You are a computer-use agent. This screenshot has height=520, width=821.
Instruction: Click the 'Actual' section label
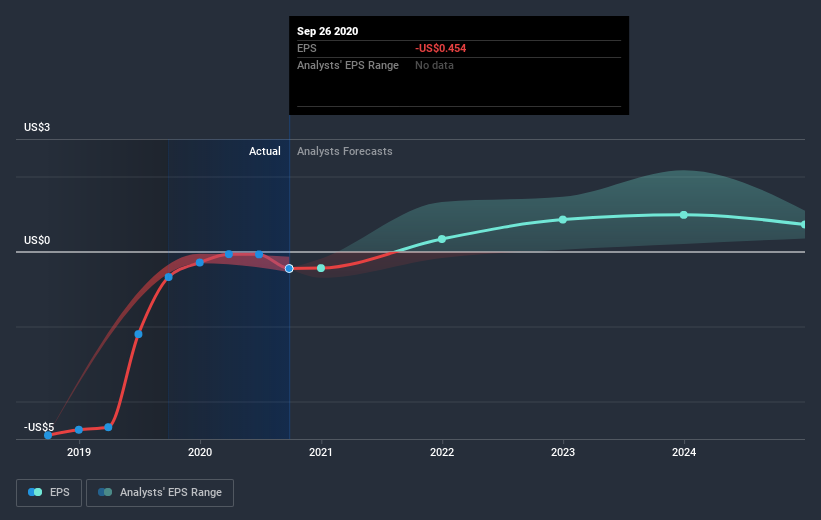coord(264,151)
